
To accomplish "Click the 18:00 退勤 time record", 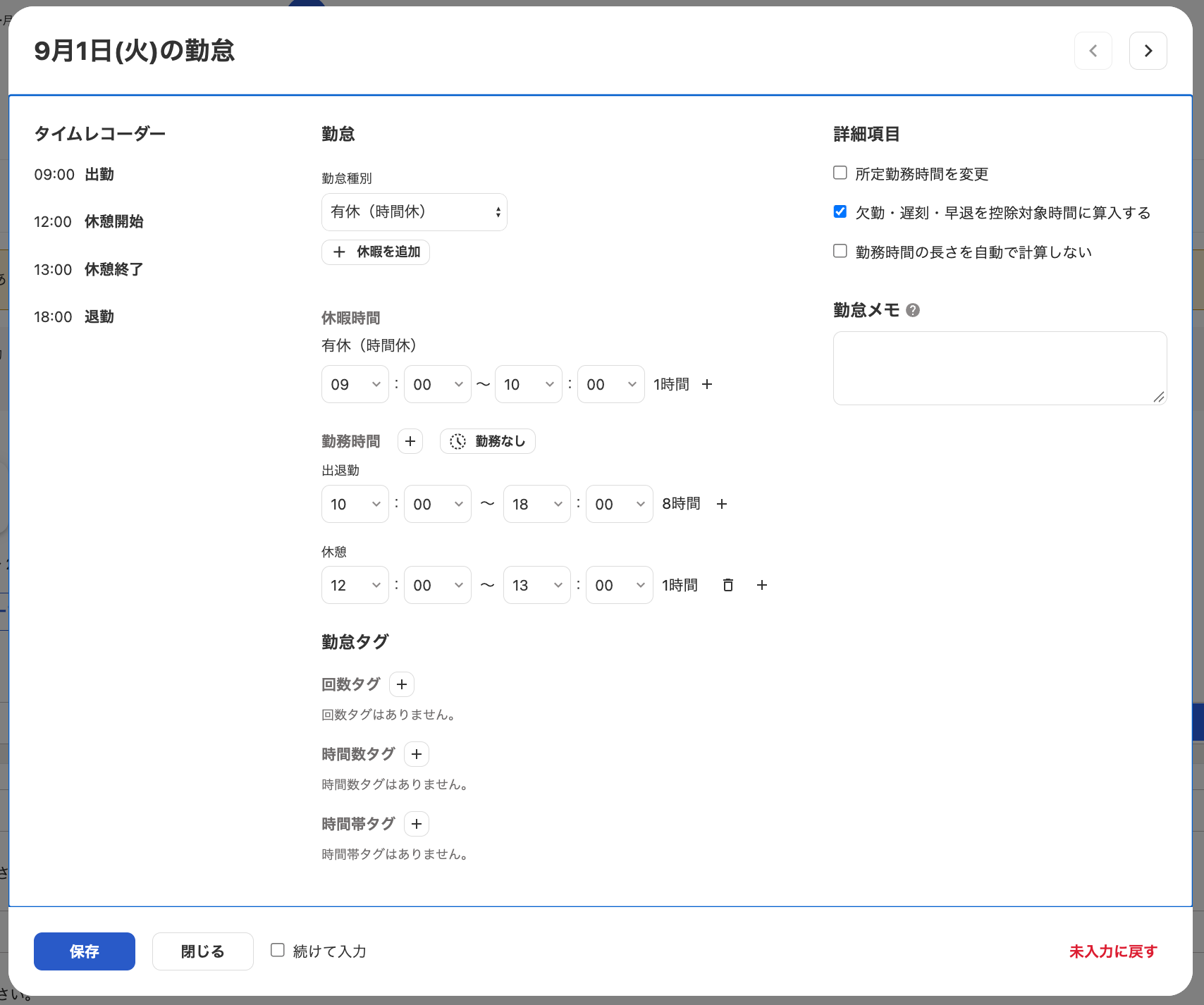I will coord(74,316).
